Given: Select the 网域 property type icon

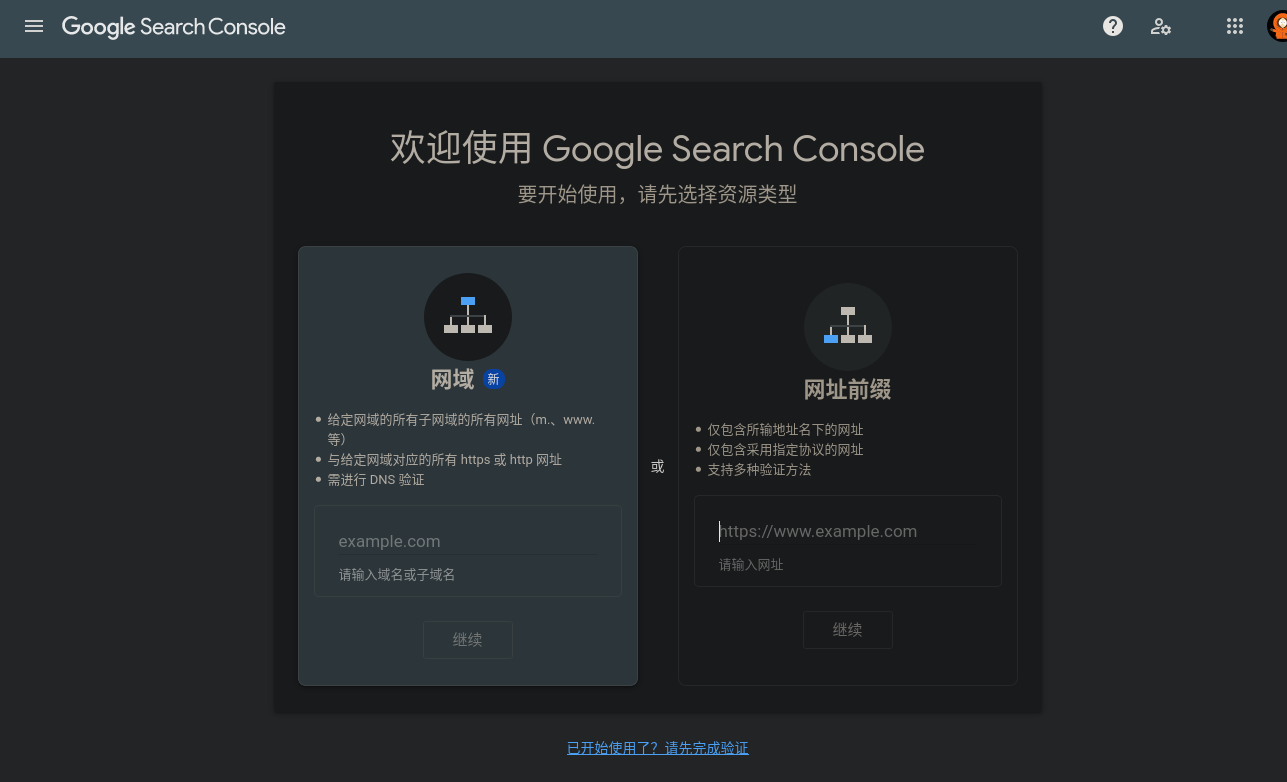Looking at the screenshot, I should 468,317.
